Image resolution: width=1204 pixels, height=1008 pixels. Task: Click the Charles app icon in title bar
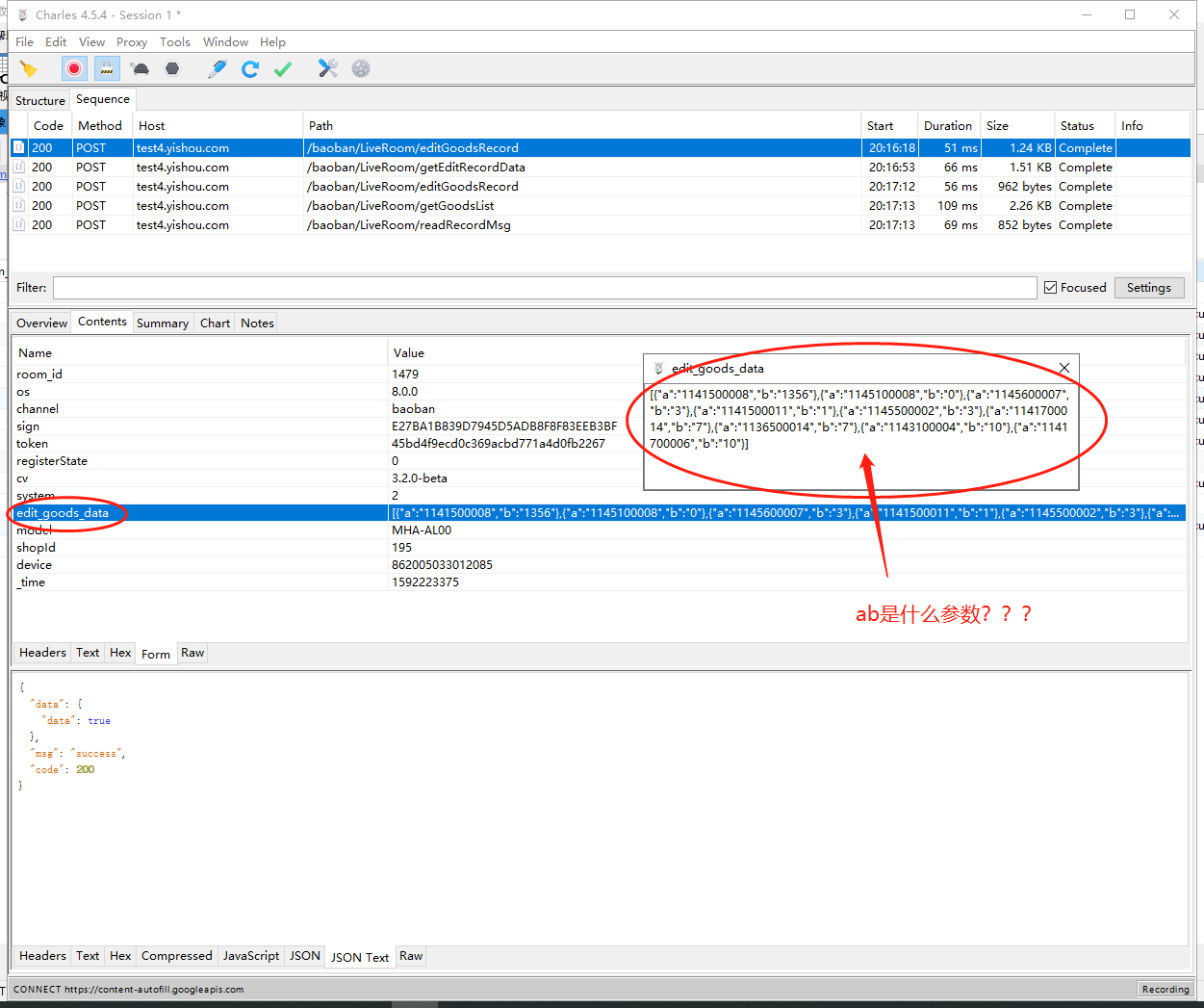click(x=23, y=14)
